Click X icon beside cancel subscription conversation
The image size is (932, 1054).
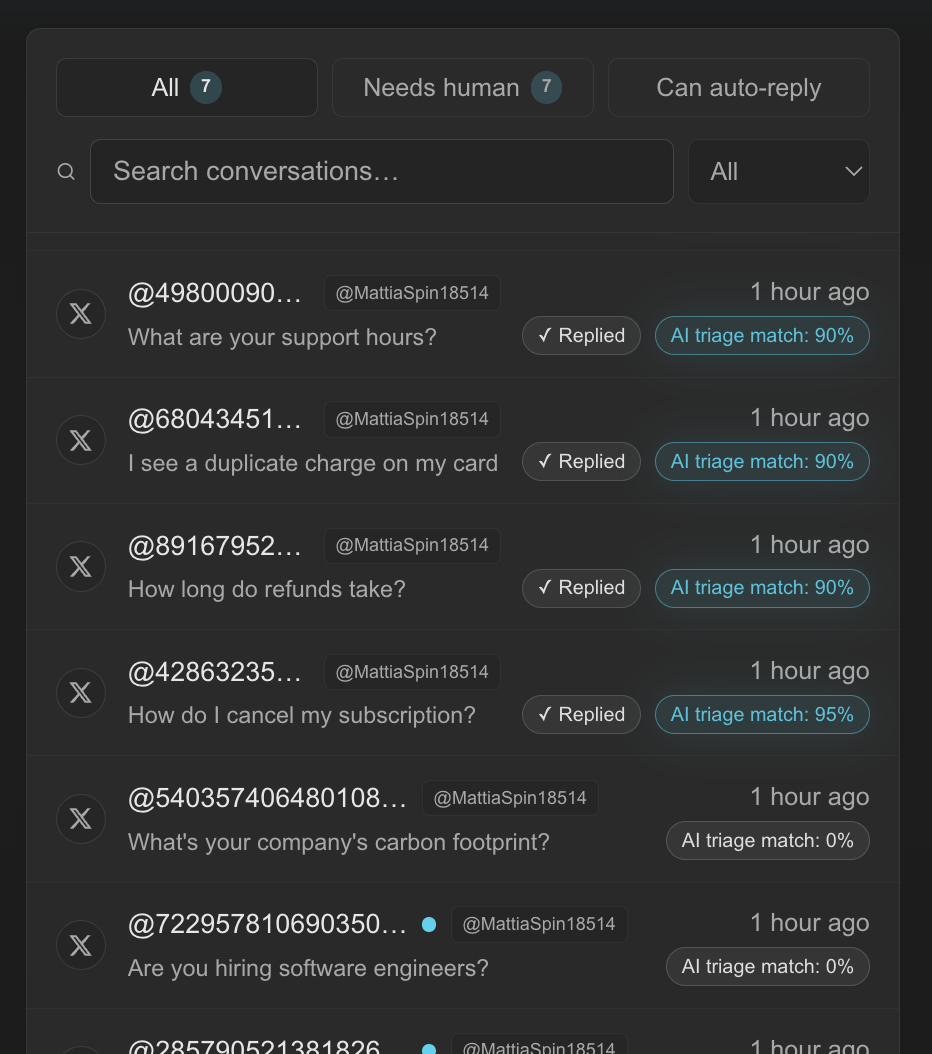(81, 693)
